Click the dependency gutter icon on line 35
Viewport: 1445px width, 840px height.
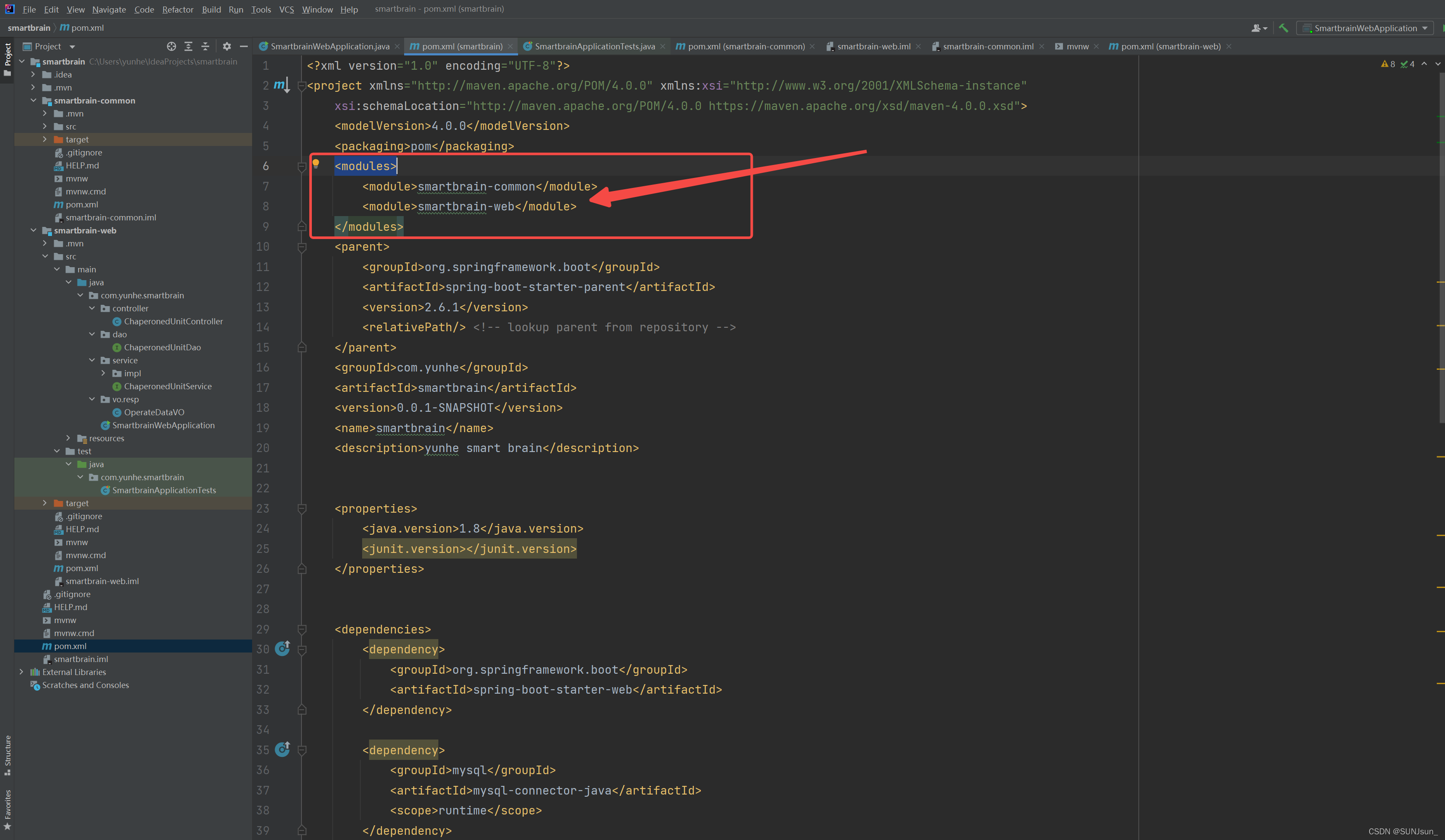point(283,750)
